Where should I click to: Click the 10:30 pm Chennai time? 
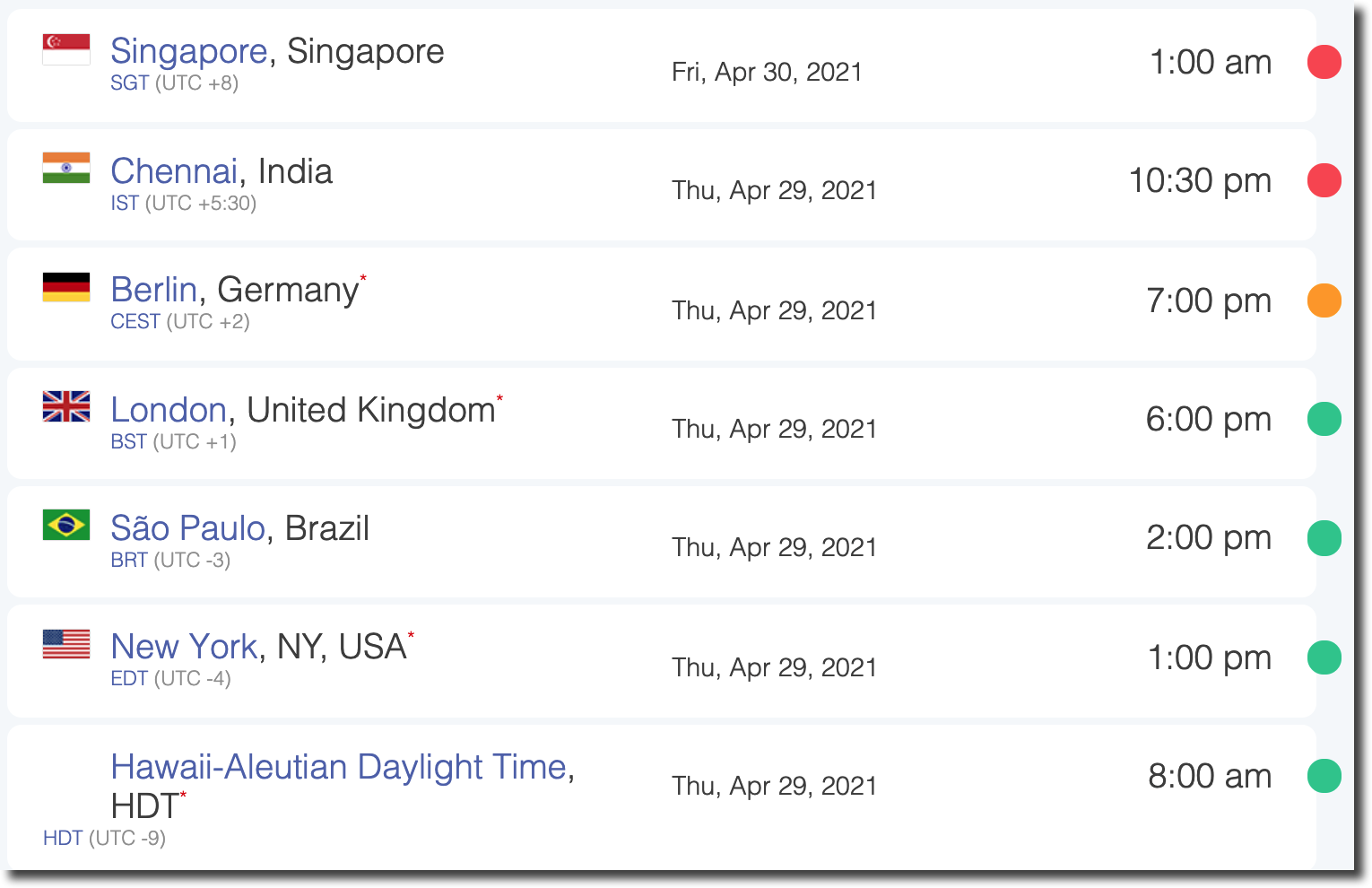[x=1200, y=180]
